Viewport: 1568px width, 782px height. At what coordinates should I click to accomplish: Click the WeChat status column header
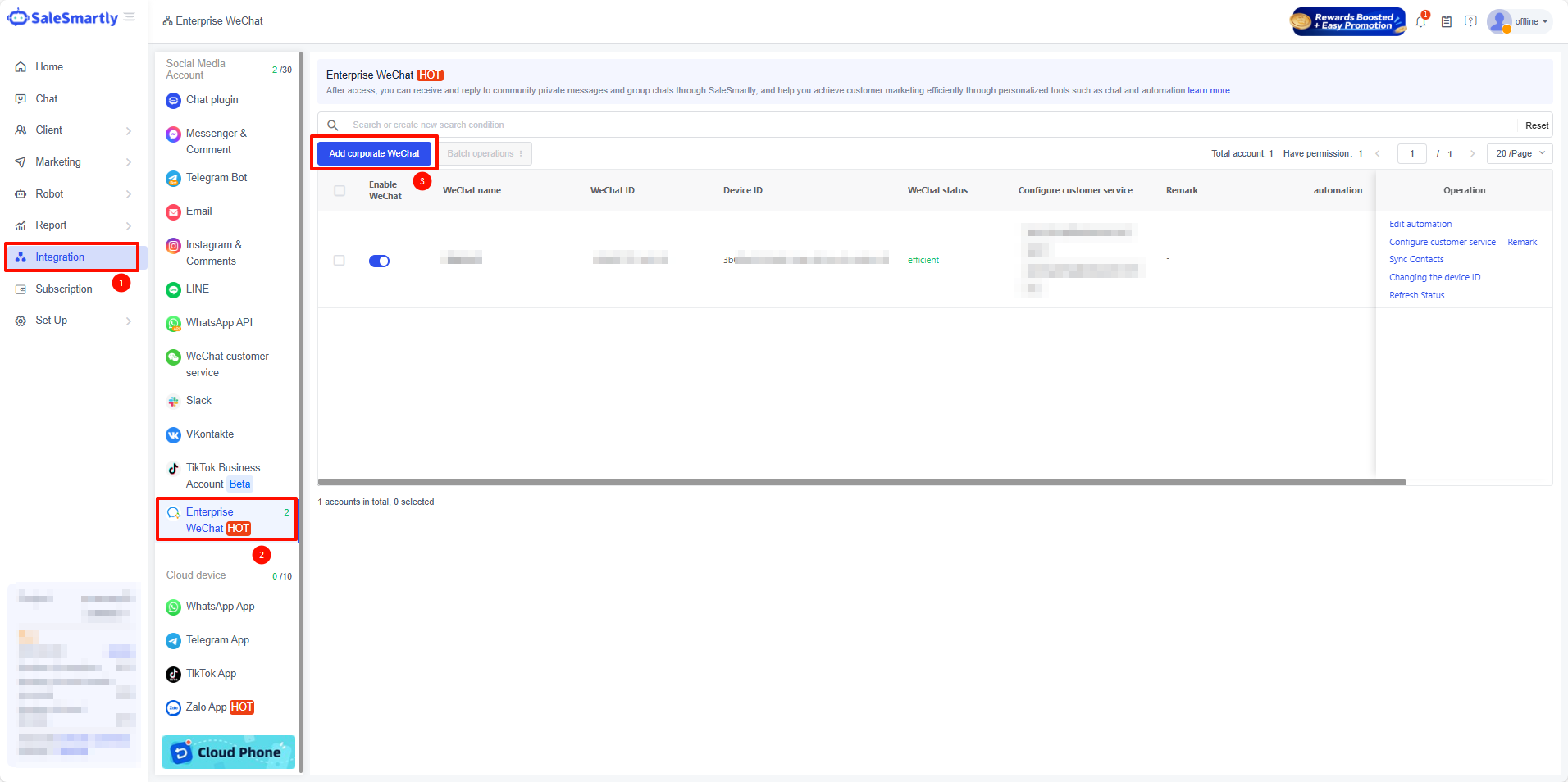pyautogui.click(x=937, y=190)
